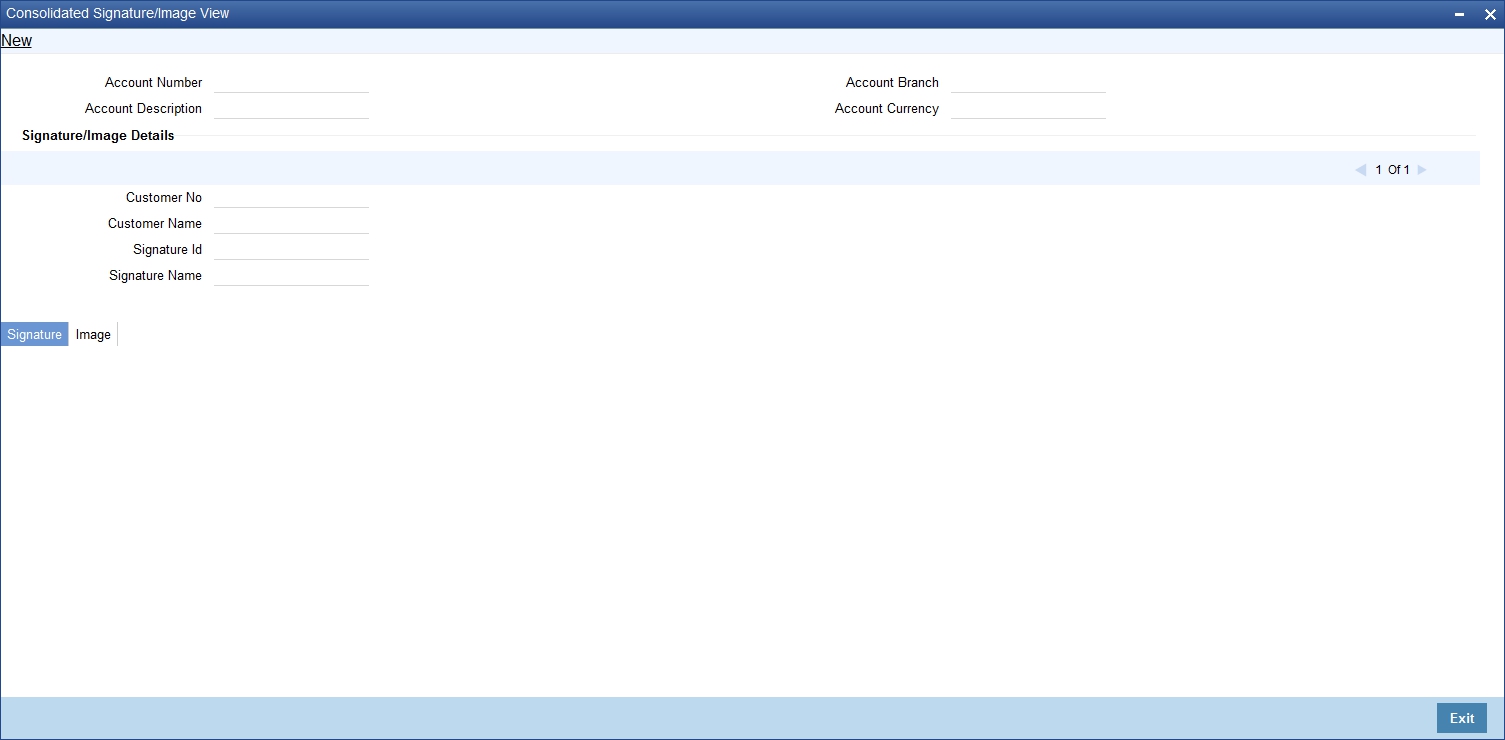Click the Customer No label
The height and width of the screenshot is (740, 1505).
click(163, 197)
